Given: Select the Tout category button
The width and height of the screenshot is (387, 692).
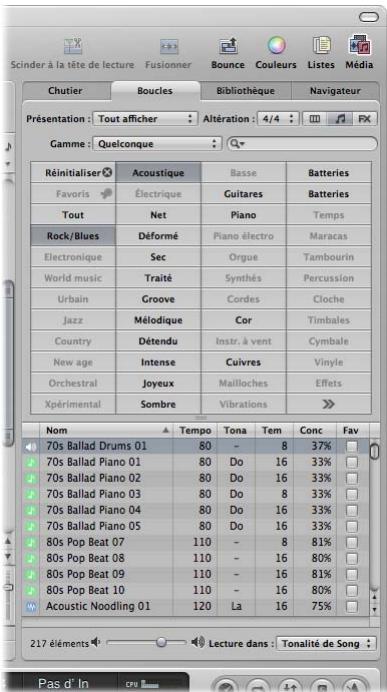Looking at the screenshot, I should pos(73,215).
